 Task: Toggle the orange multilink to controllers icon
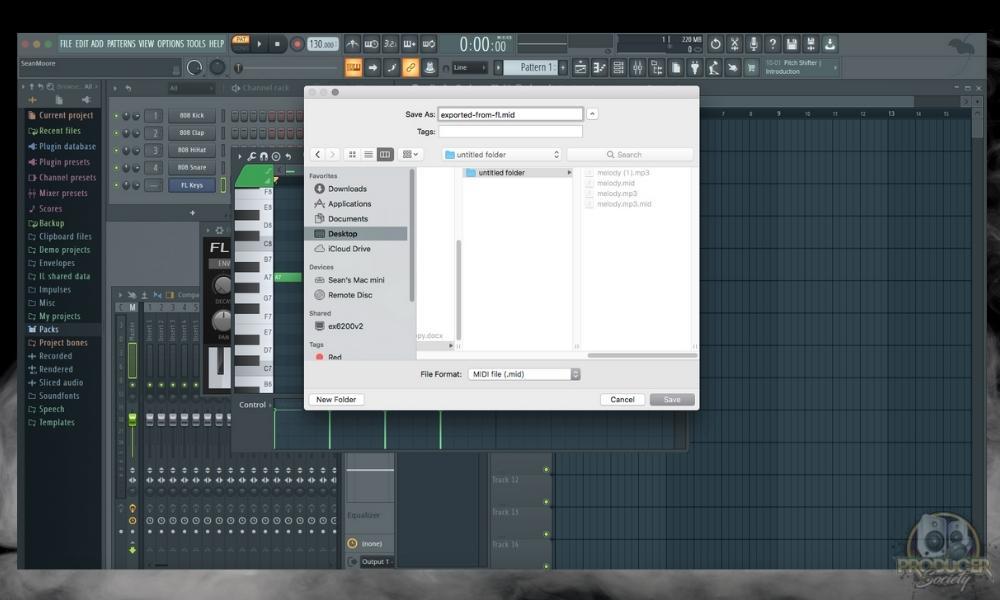(411, 68)
